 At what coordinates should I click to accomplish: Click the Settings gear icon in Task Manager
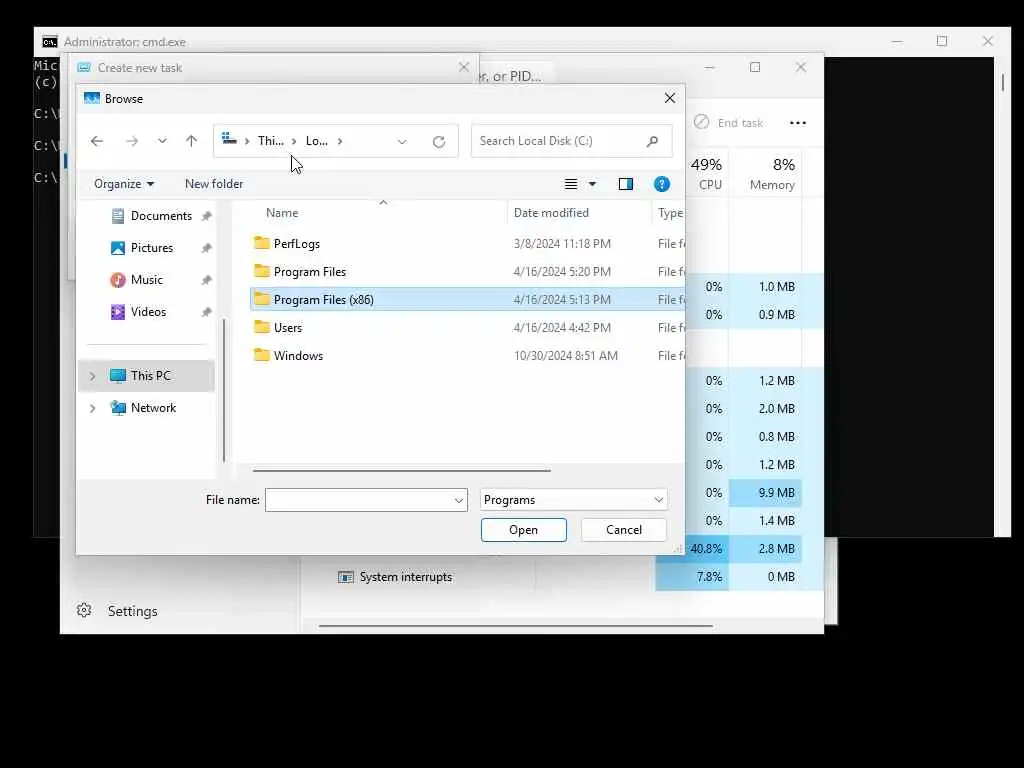(84, 611)
